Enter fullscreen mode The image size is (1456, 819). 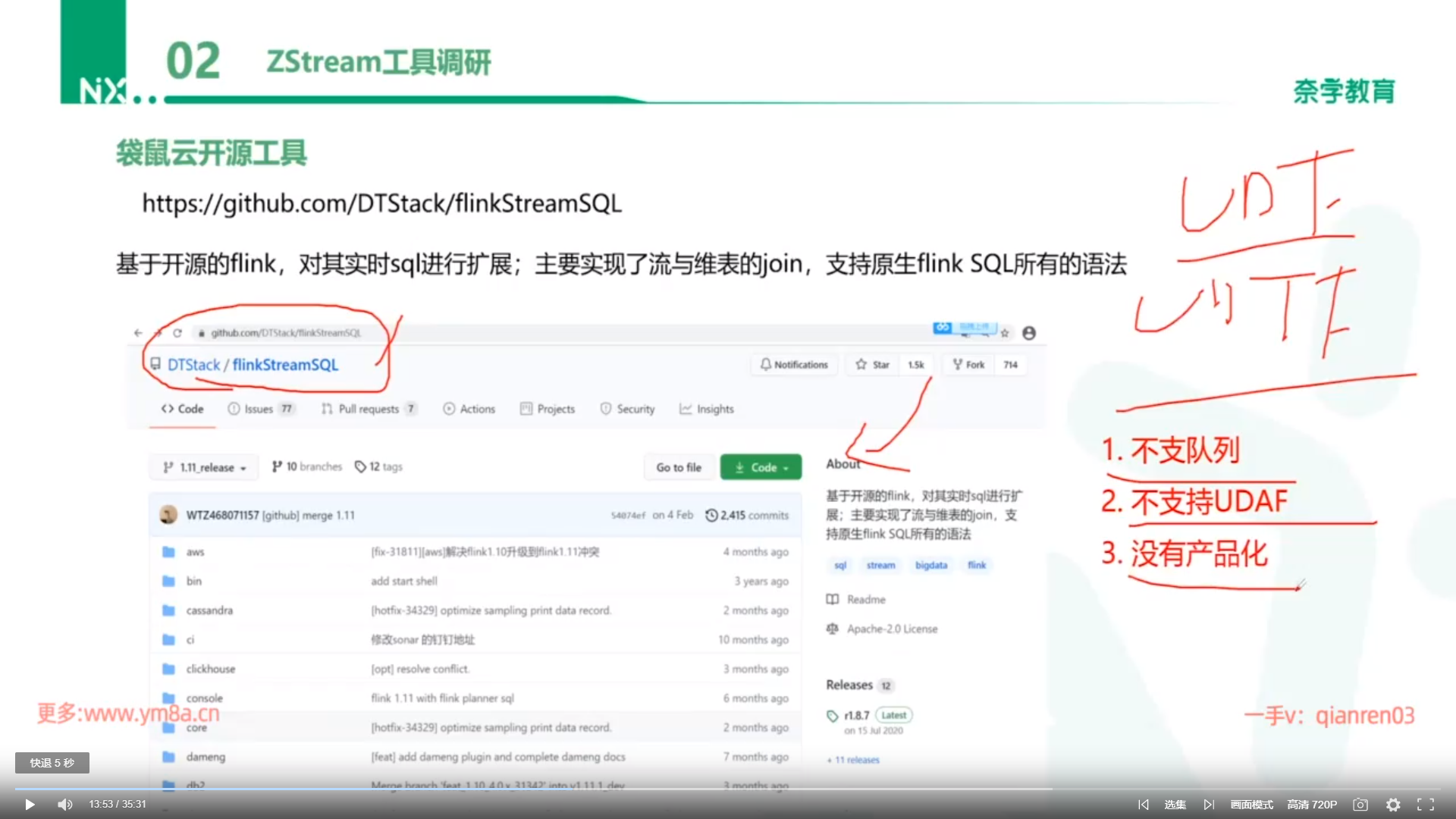click(x=1426, y=805)
